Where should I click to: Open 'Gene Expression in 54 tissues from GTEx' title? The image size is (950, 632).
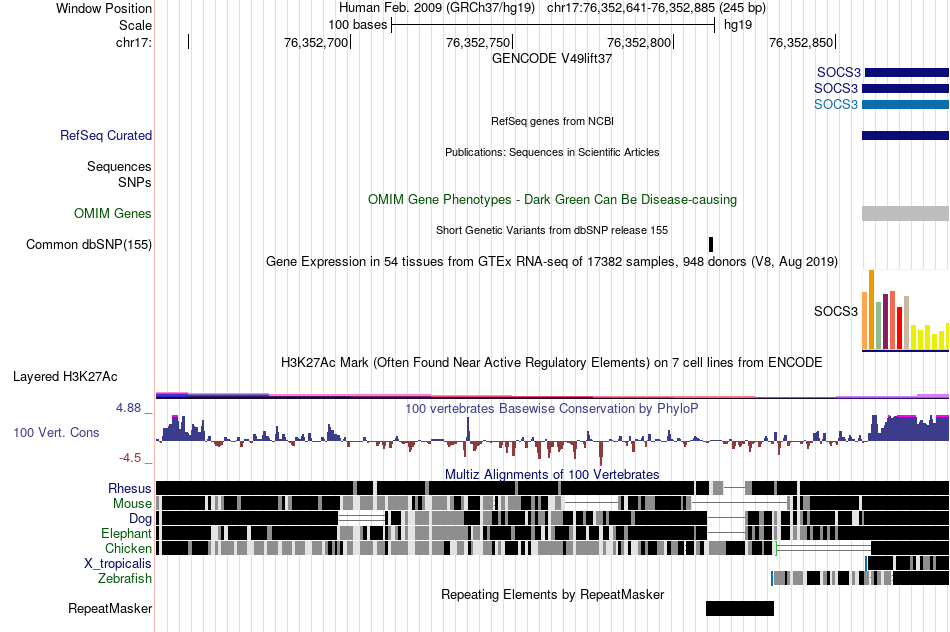pyautogui.click(x=552, y=262)
